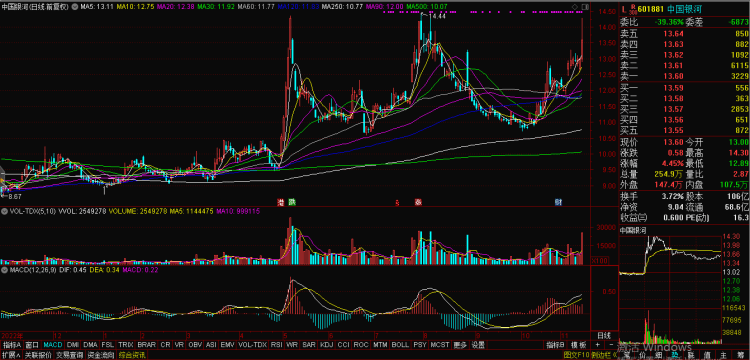Select the RSI indicator
Viewport: 750px width, 360px height.
click(276, 345)
